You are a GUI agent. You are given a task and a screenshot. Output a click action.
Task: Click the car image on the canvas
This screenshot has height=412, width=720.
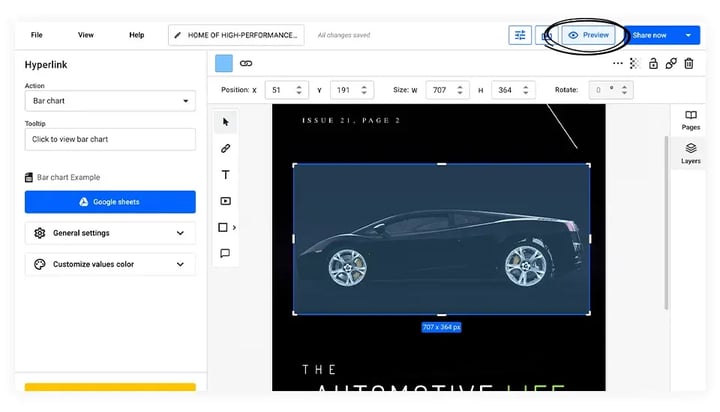pos(441,239)
